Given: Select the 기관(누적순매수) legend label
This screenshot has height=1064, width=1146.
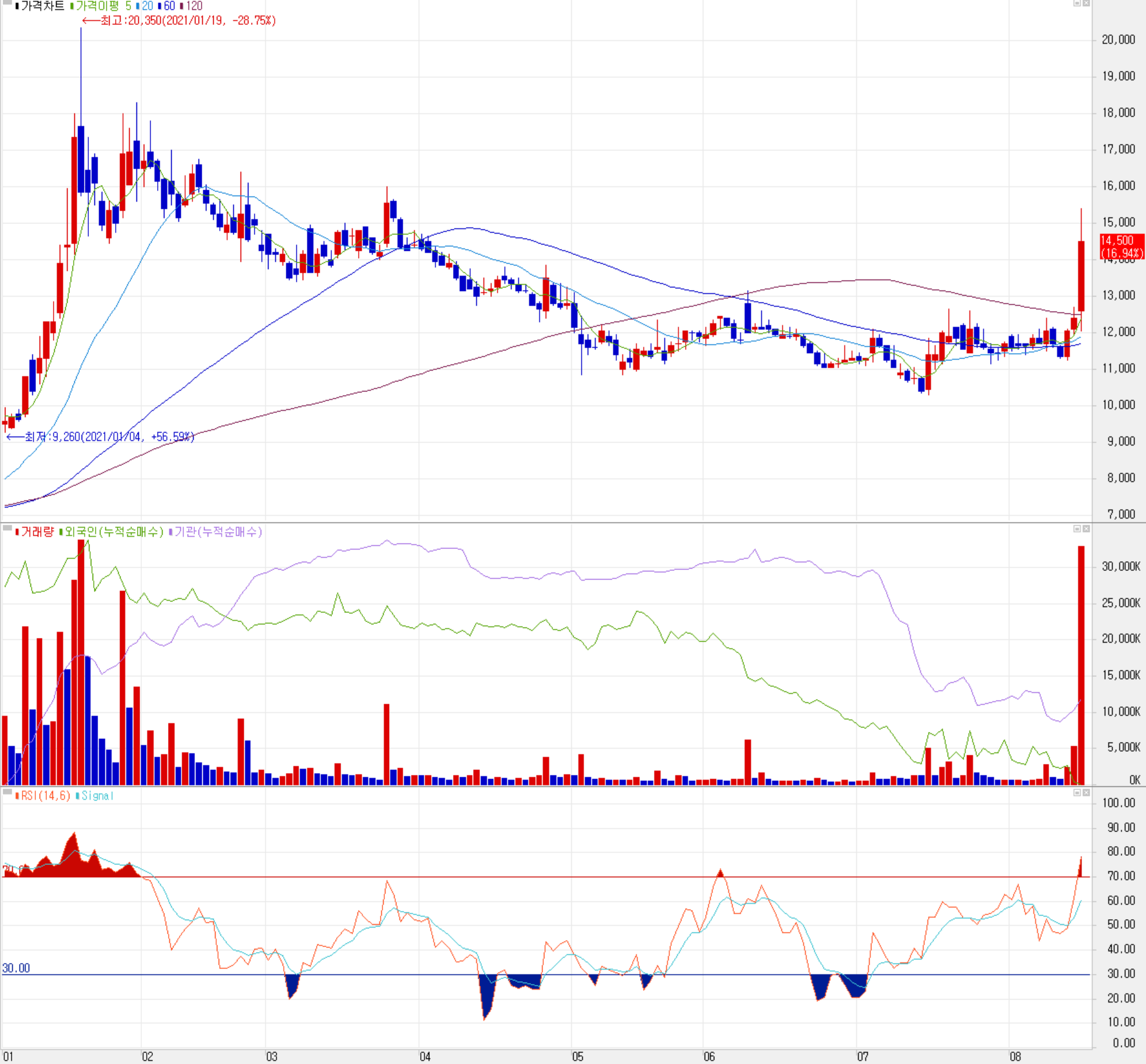Looking at the screenshot, I should point(218,532).
